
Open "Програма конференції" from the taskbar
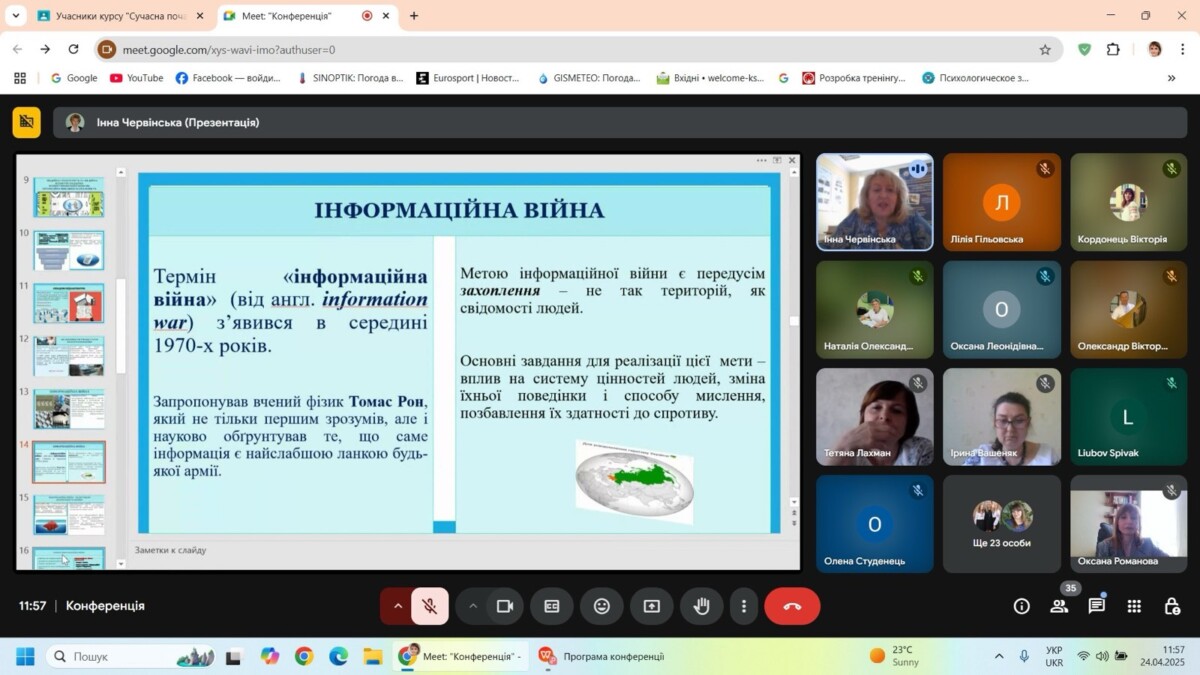click(x=602, y=656)
